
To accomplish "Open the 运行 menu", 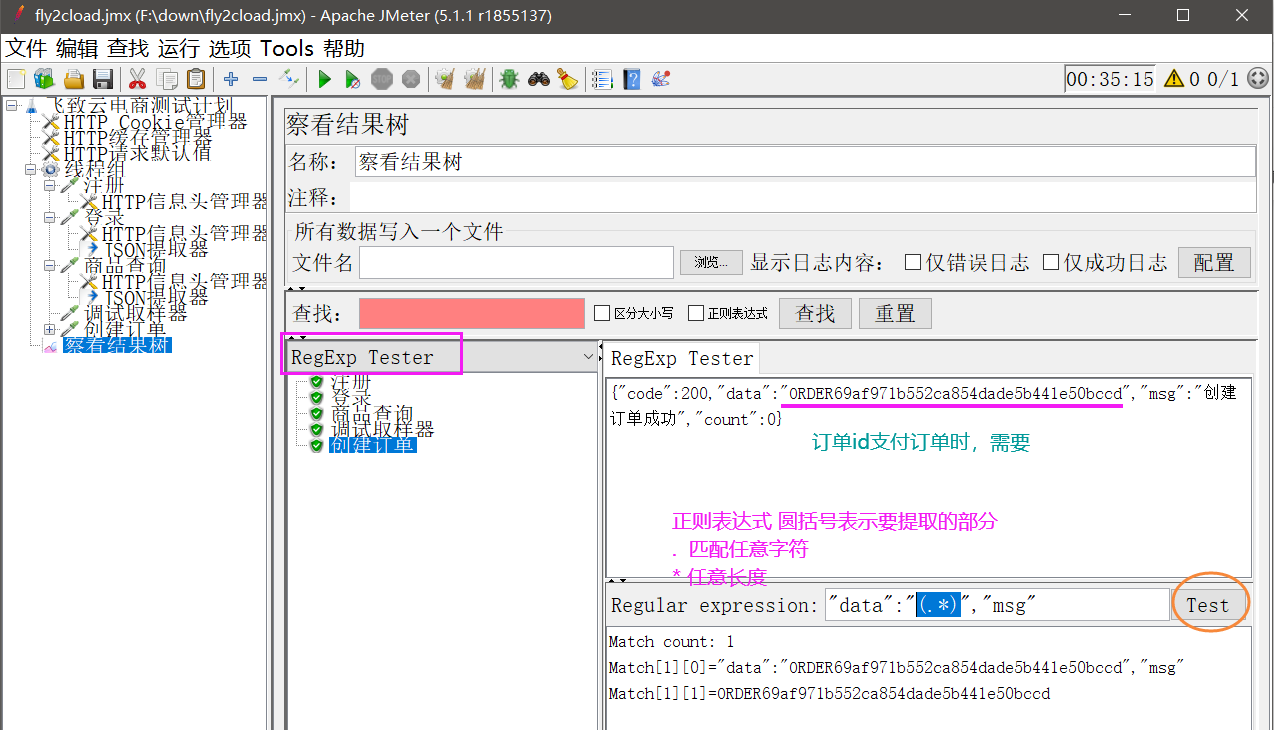I will 176,48.
